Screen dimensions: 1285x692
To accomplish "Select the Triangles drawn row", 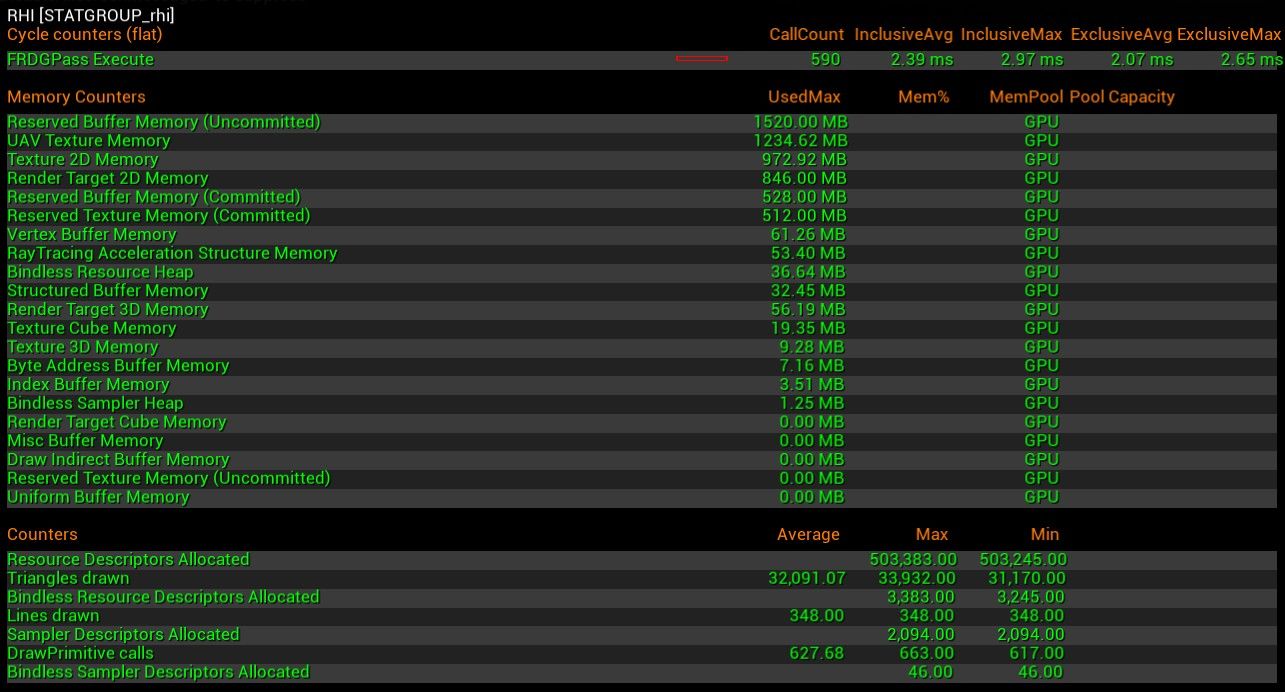I will pyautogui.click(x=642, y=578).
